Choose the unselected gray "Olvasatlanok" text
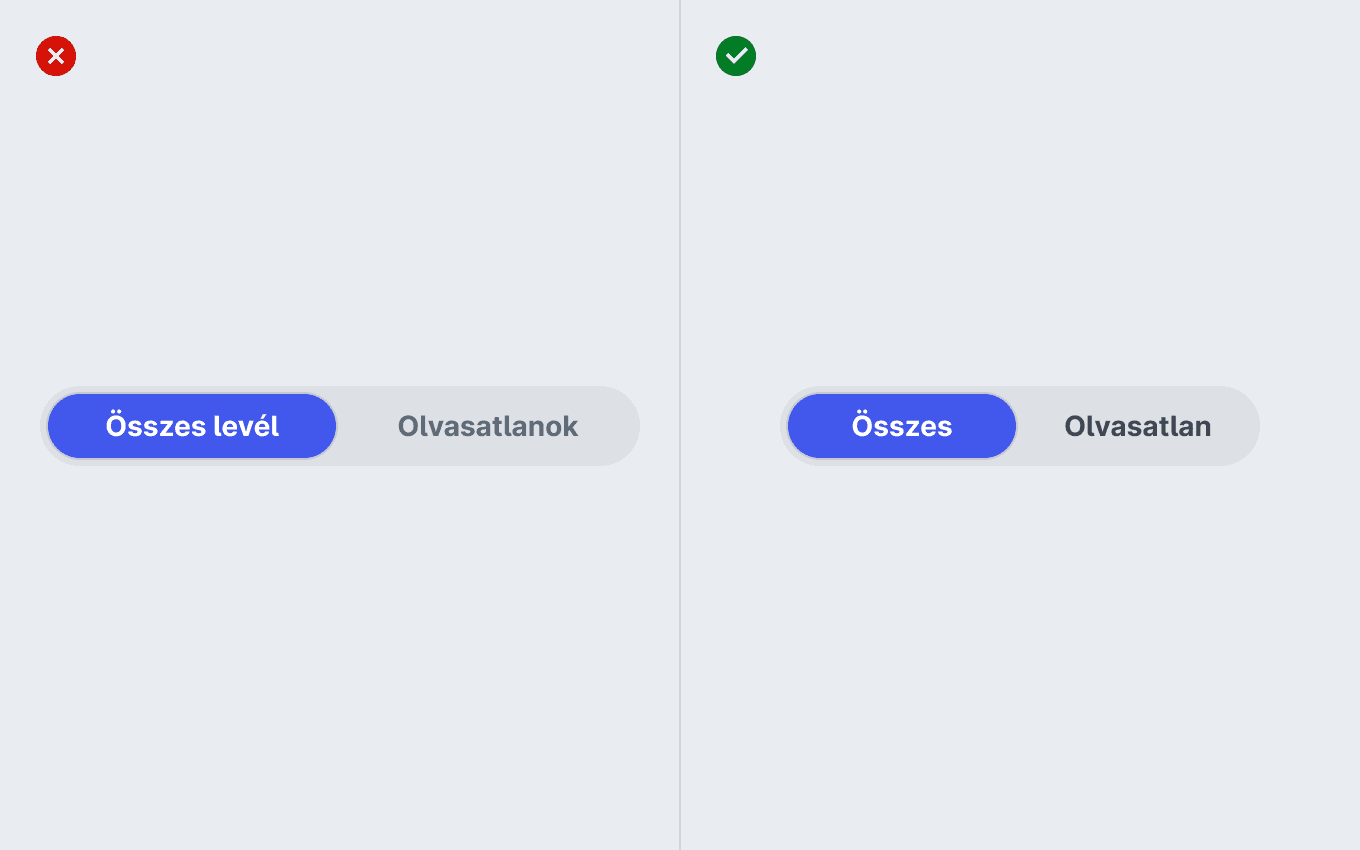The height and width of the screenshot is (850, 1360). 488,426
